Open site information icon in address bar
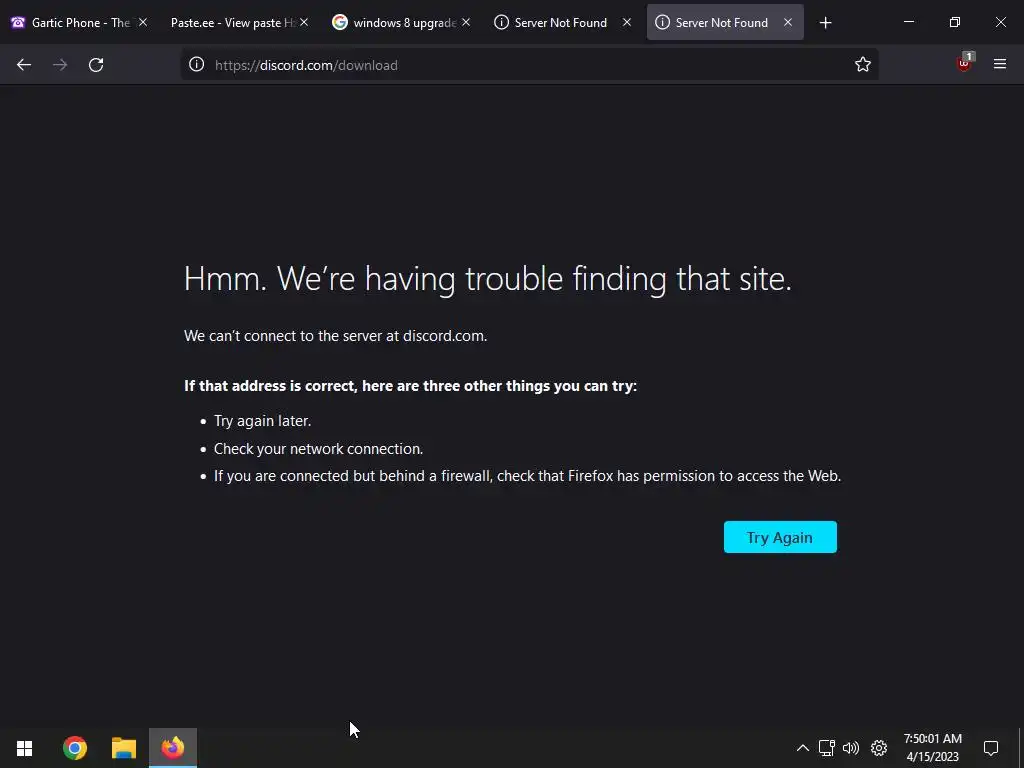Viewport: 1024px width, 768px height. point(197,65)
